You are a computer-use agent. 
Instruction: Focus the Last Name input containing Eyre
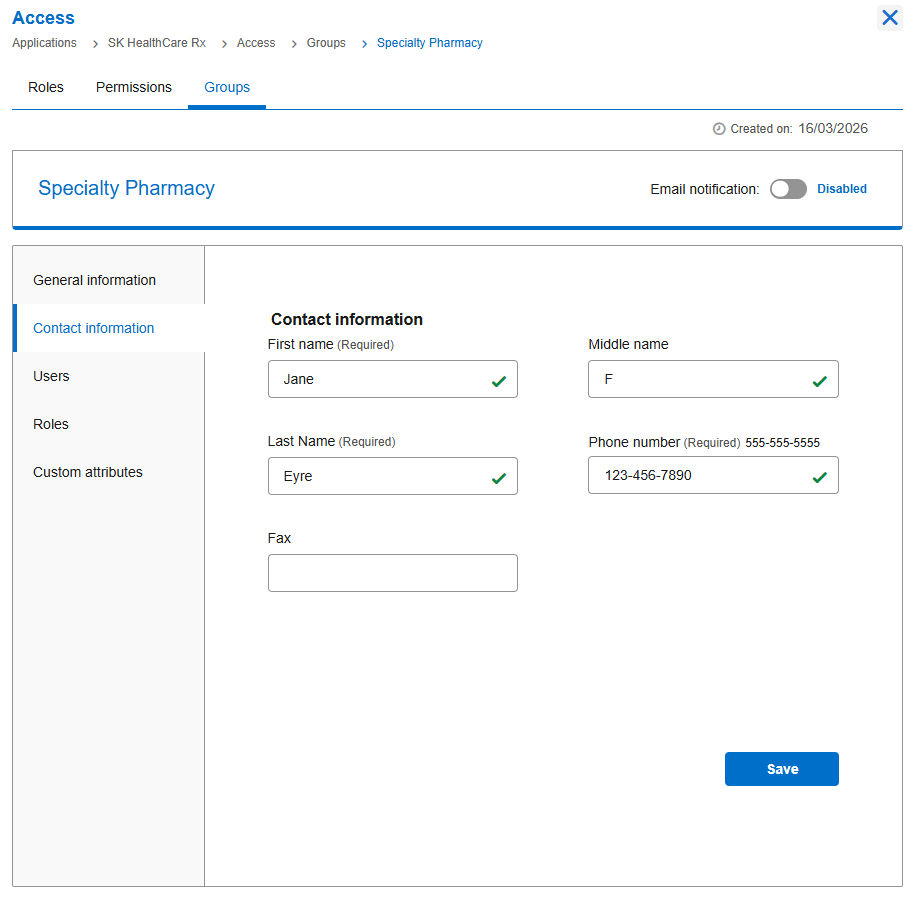click(x=393, y=476)
